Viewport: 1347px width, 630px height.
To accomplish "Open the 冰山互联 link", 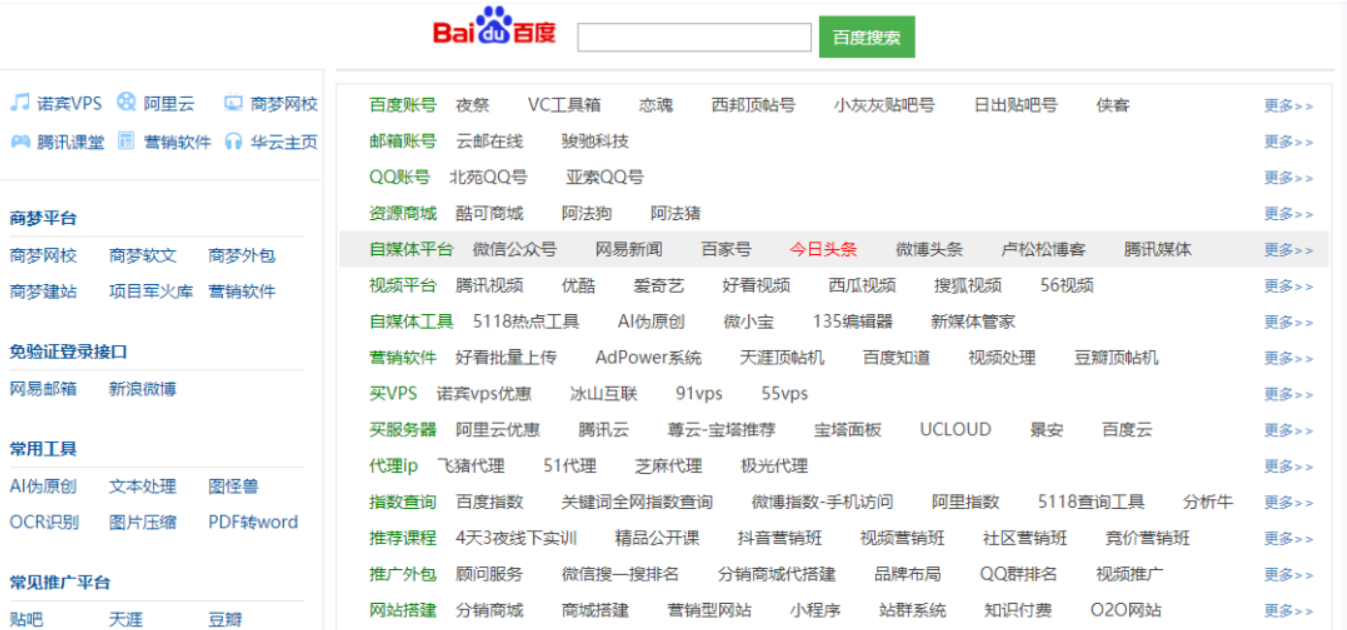I will (603, 393).
